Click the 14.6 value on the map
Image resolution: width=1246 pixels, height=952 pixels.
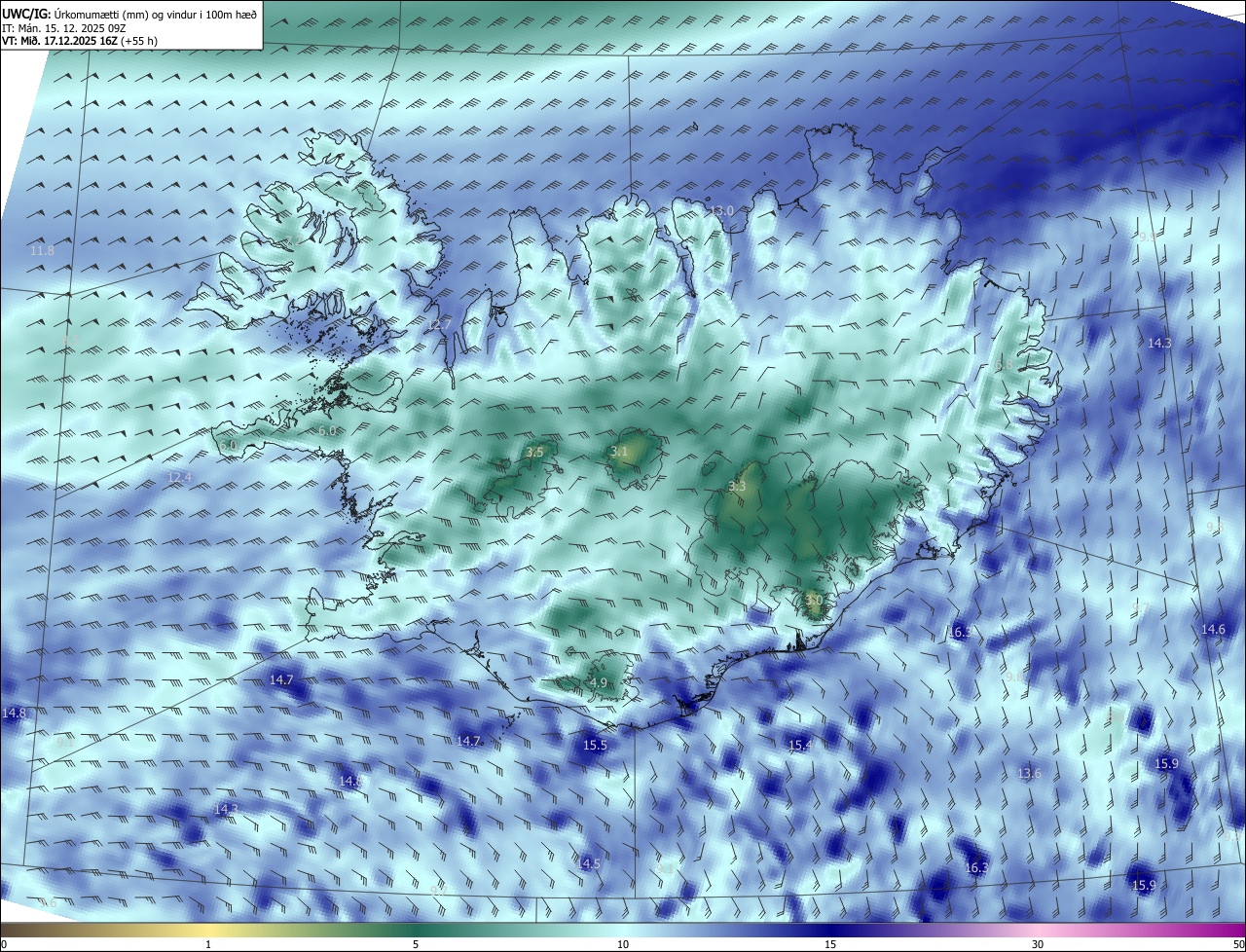[1213, 630]
